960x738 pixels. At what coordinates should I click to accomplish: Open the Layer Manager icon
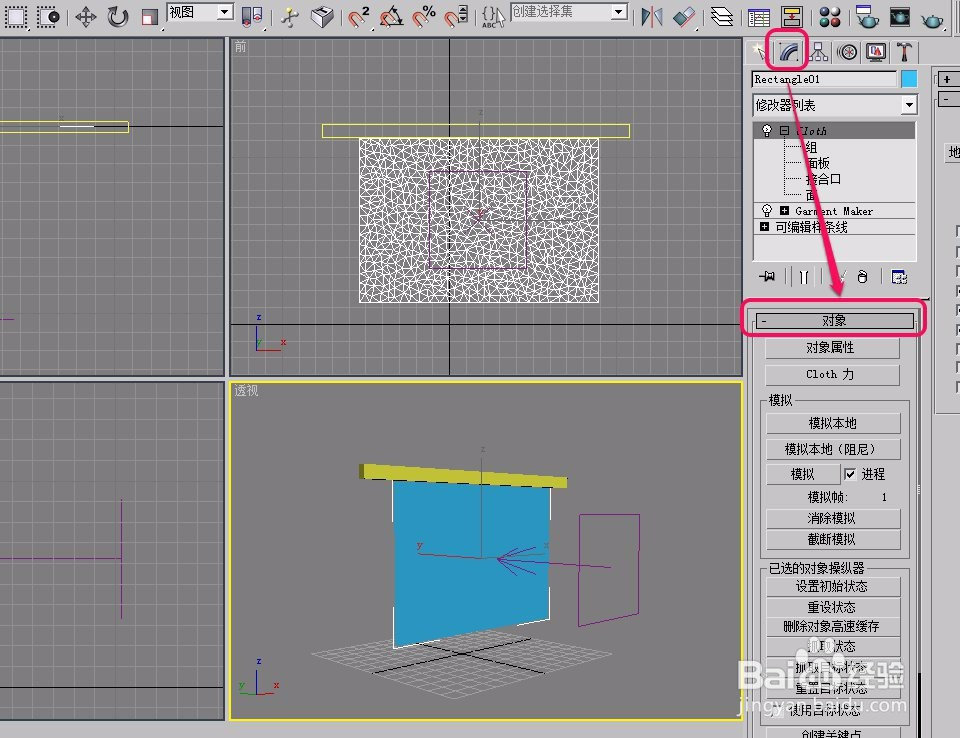[x=721, y=15]
